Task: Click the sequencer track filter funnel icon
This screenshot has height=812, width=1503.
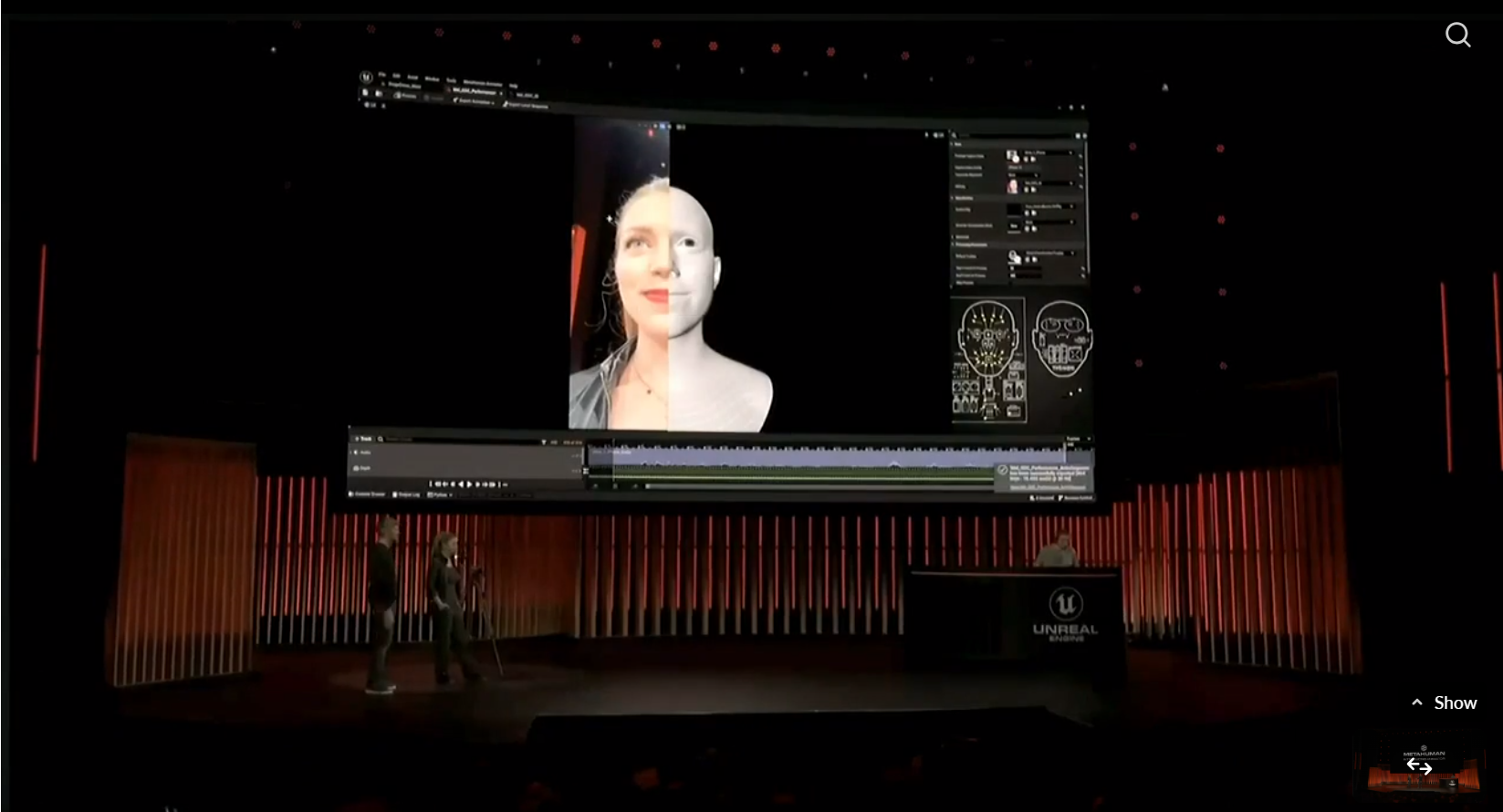Action: pos(544,442)
